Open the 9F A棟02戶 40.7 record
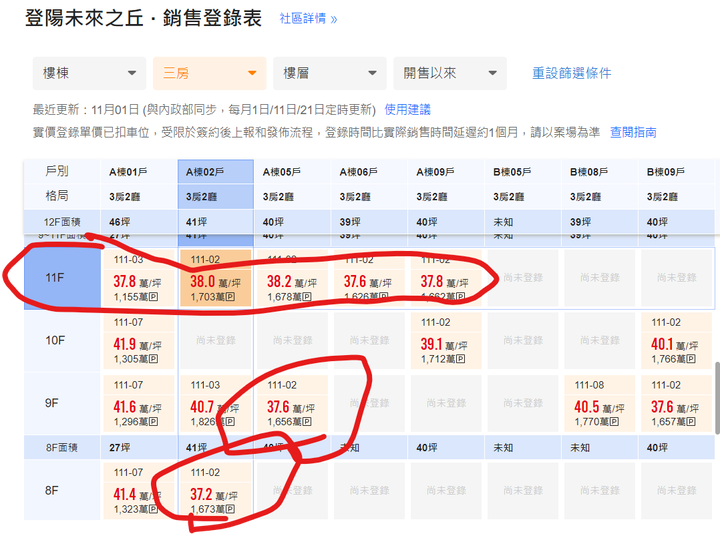 click(215, 403)
